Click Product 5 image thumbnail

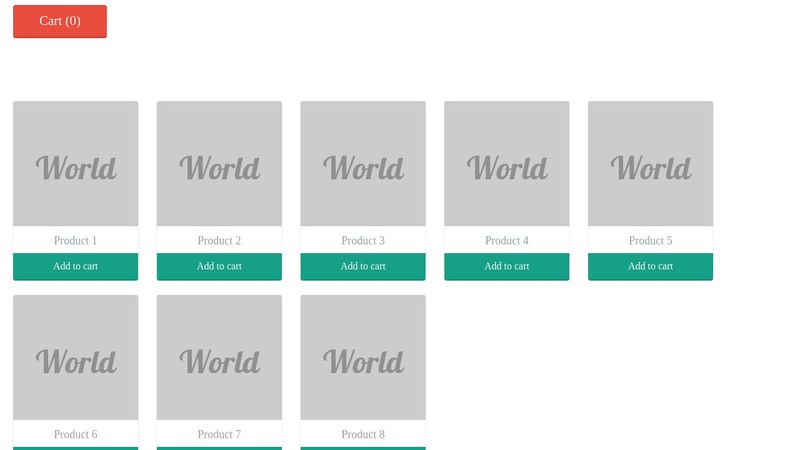[x=651, y=163]
